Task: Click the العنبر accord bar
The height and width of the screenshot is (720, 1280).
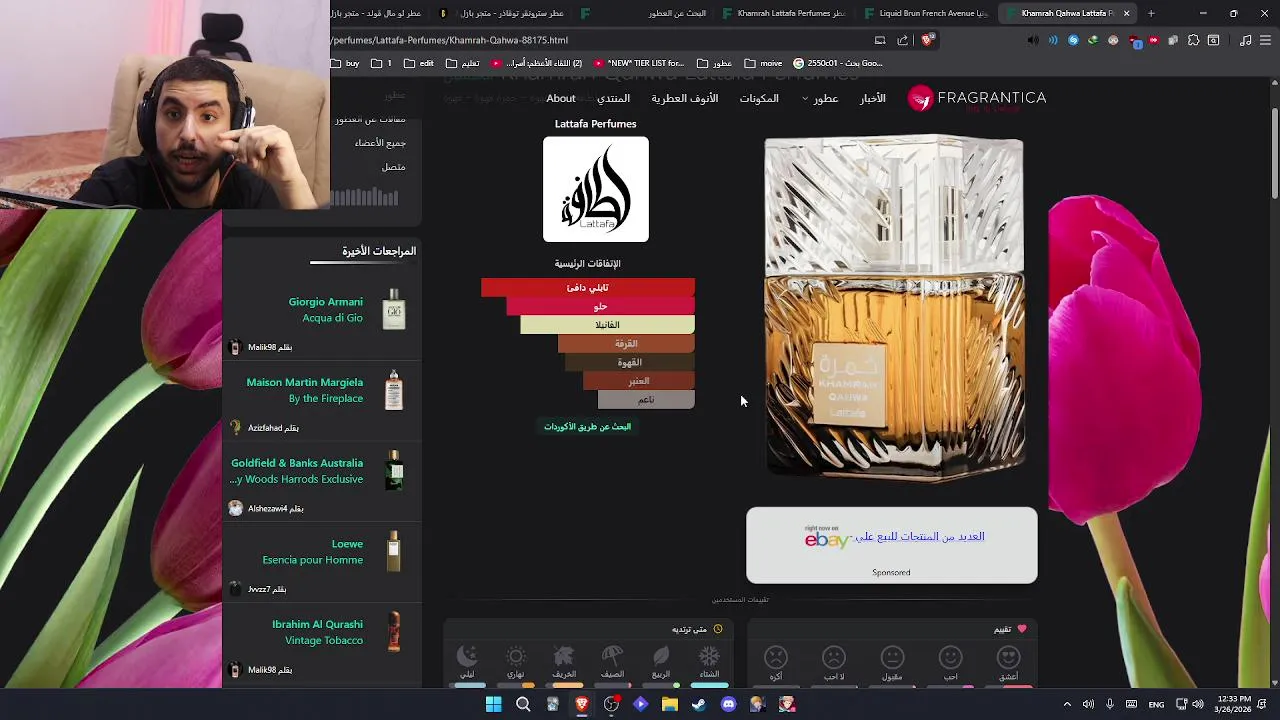Action: pos(639,381)
